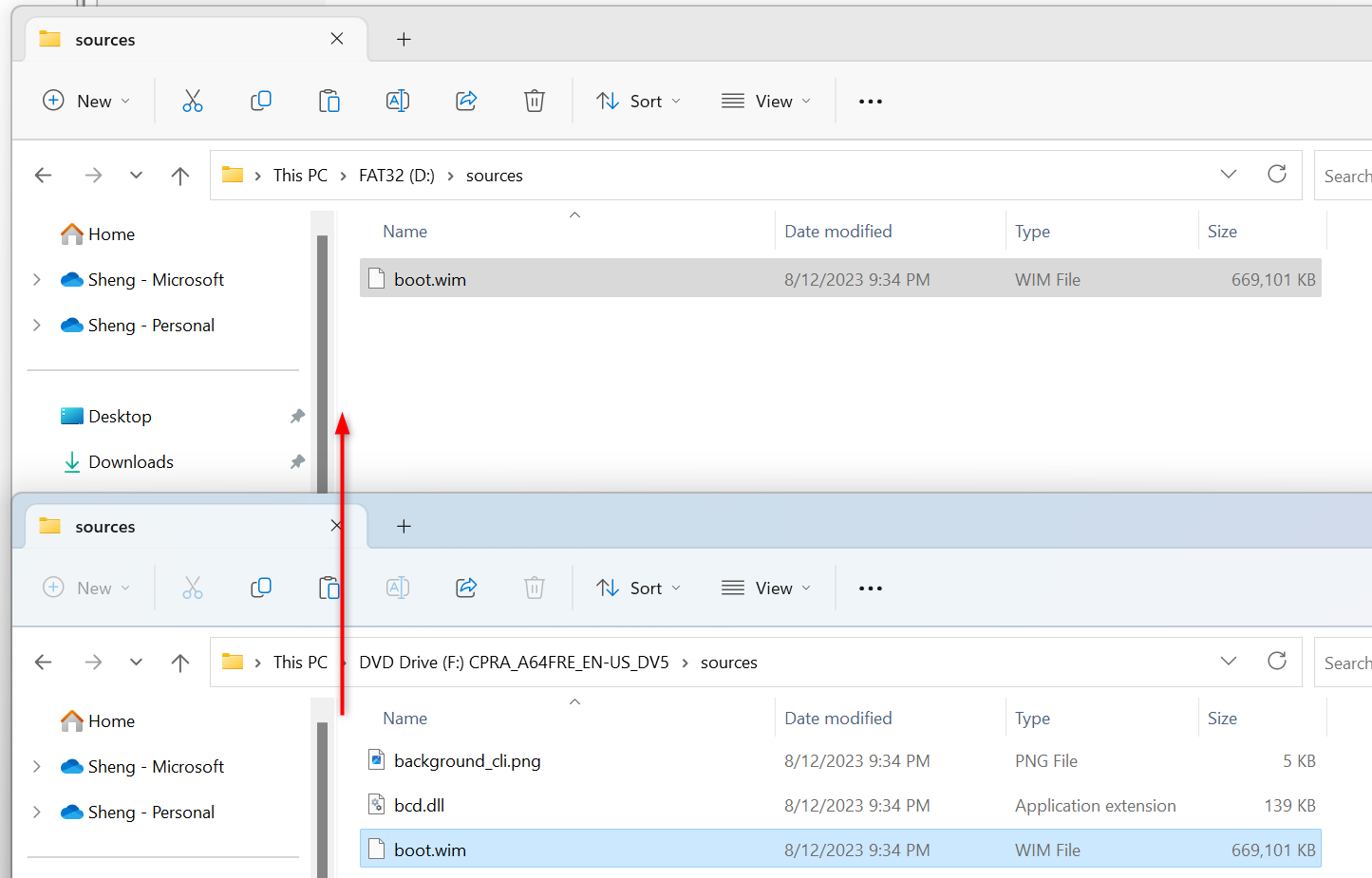Click the Copy icon in bottom window toolbar
Screen dimensions: 1372x878
tap(261, 588)
